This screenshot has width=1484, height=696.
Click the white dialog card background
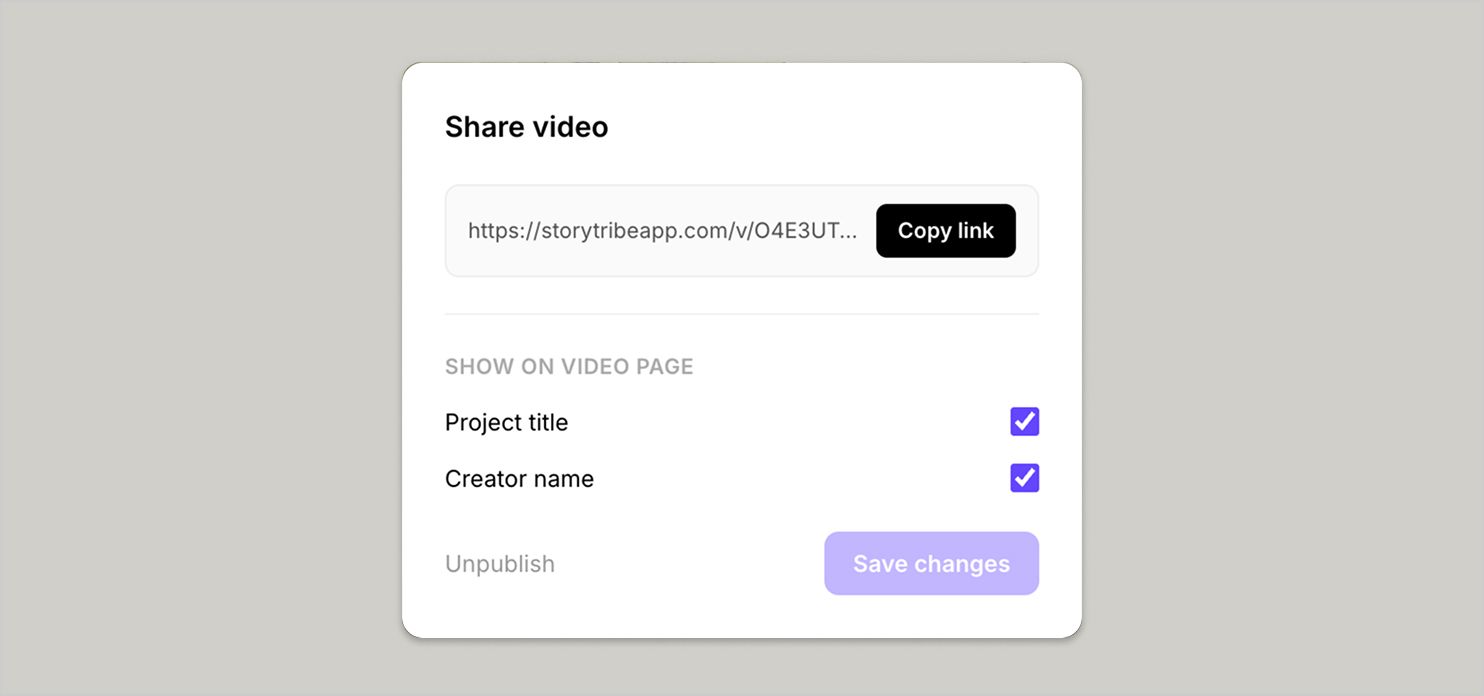(x=741, y=615)
